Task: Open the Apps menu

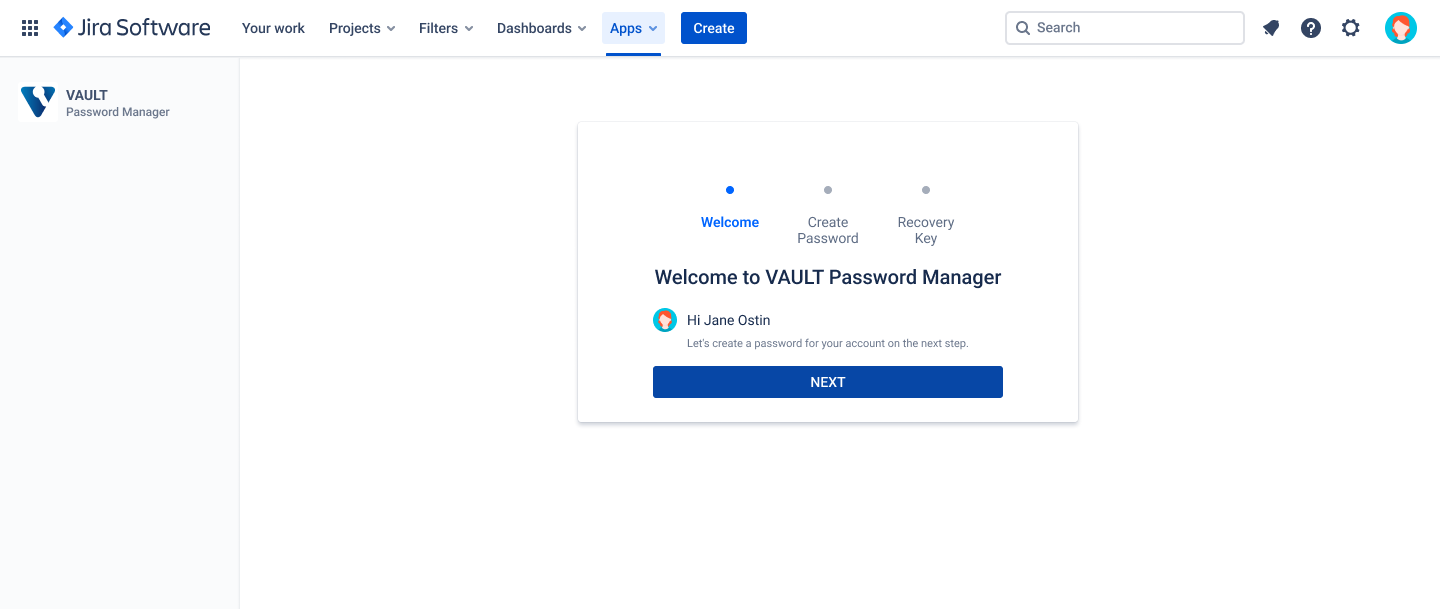Action: [x=632, y=28]
